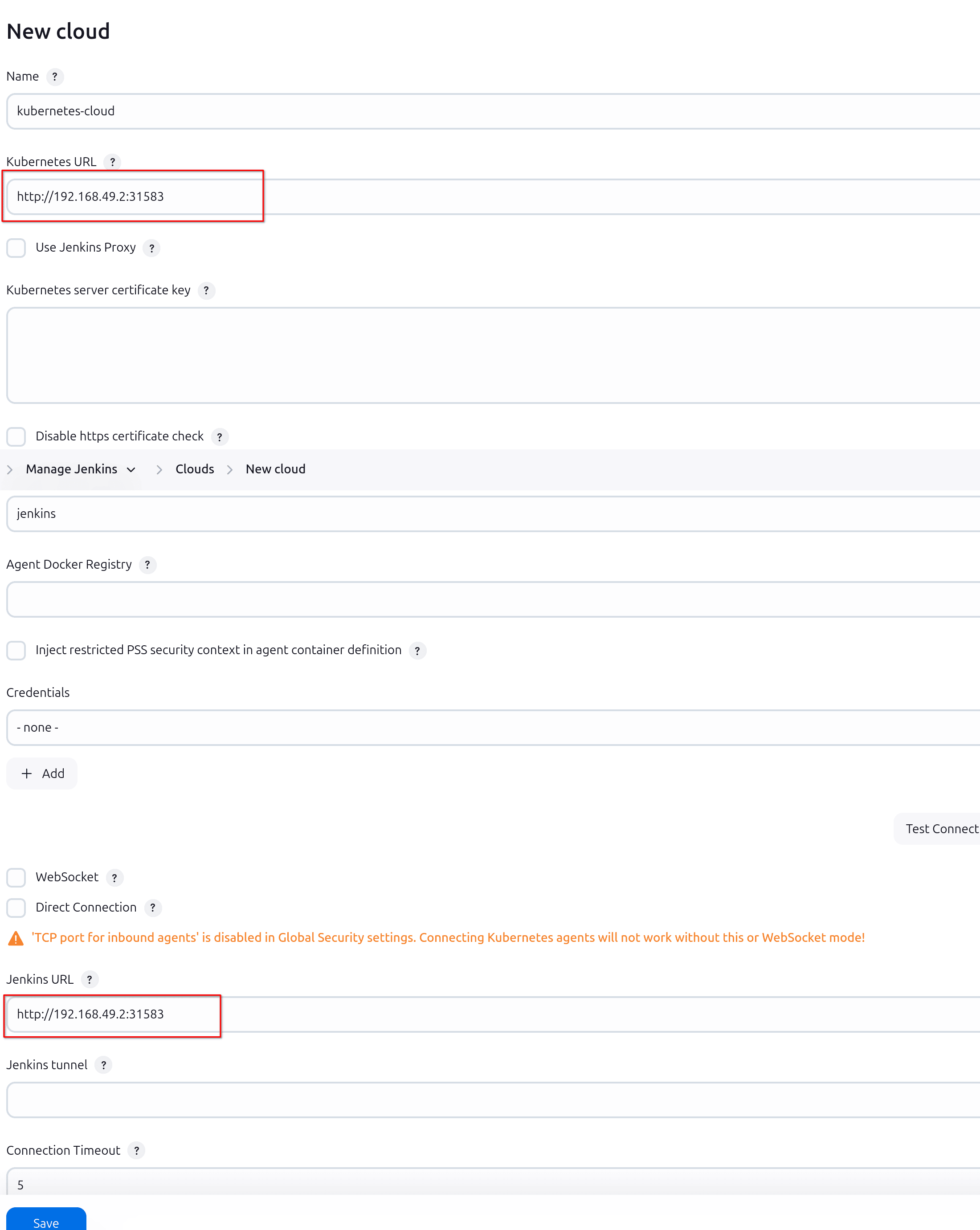Open help for Jenkins tunnel
Image resolution: width=980 pixels, height=1230 pixels.
(x=104, y=1065)
